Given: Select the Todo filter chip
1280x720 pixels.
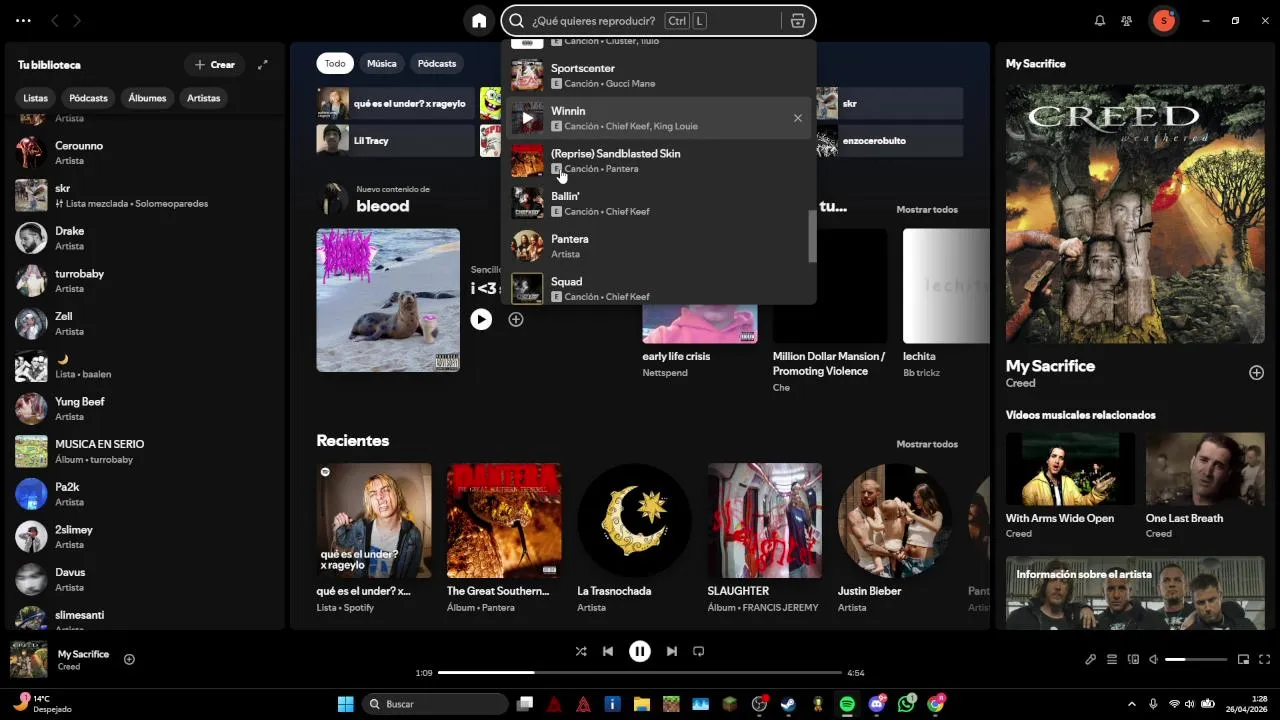Looking at the screenshot, I should [x=335, y=63].
